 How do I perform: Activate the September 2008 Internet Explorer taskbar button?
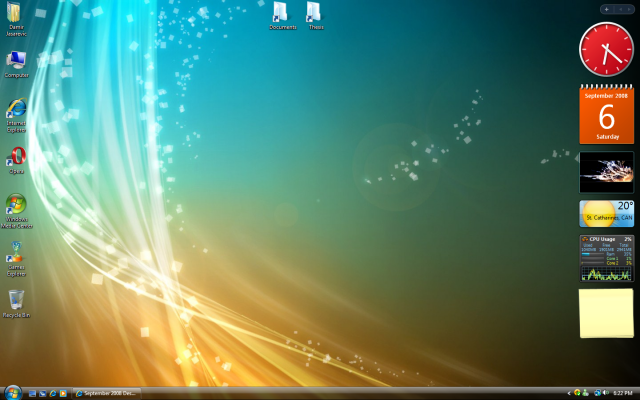(x=107, y=393)
